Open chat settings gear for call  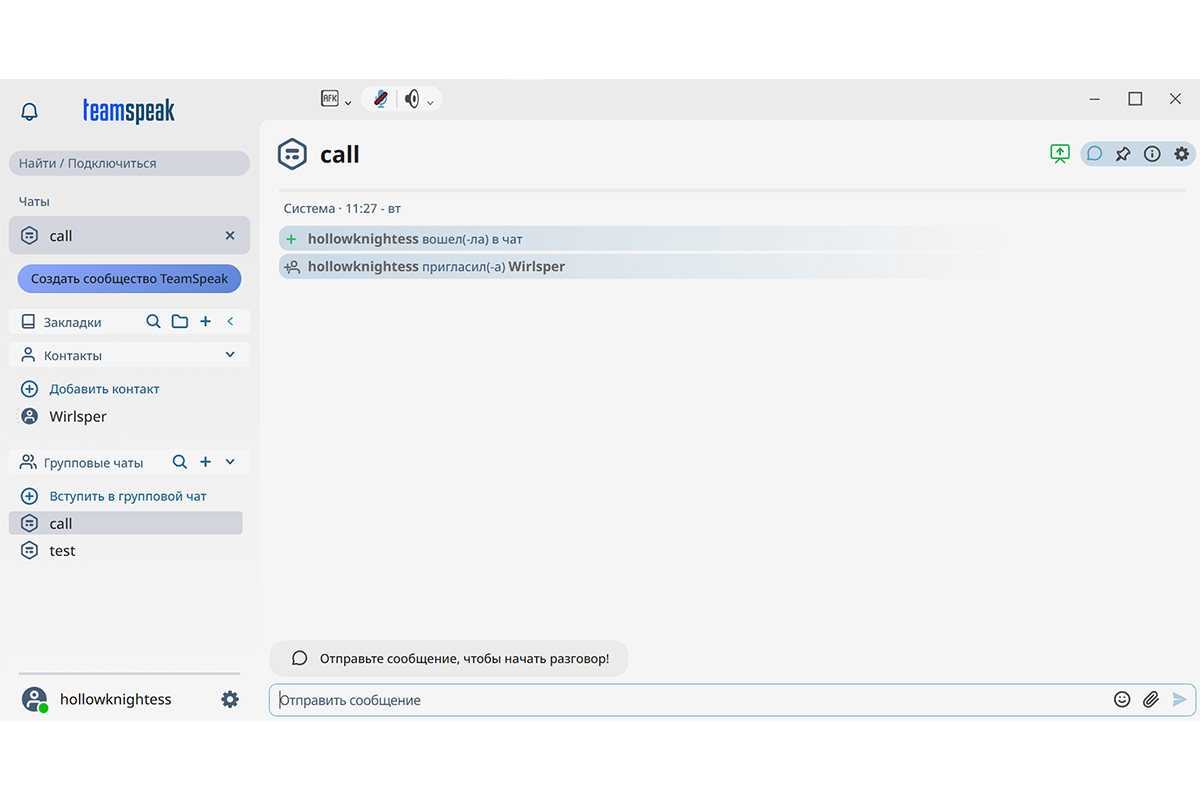1181,153
